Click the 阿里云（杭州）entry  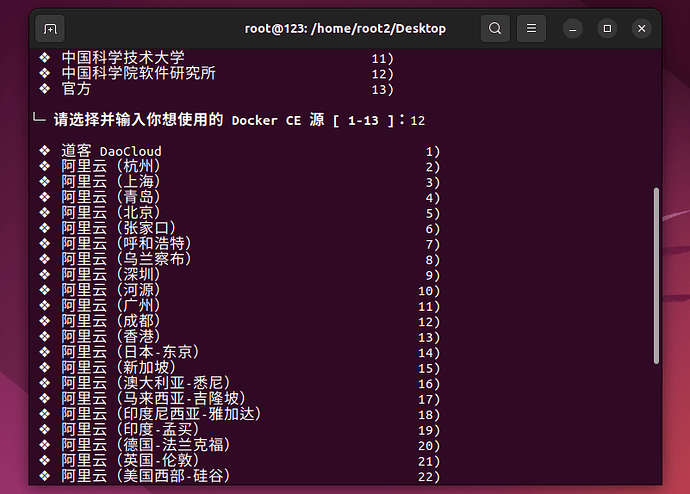pos(111,166)
